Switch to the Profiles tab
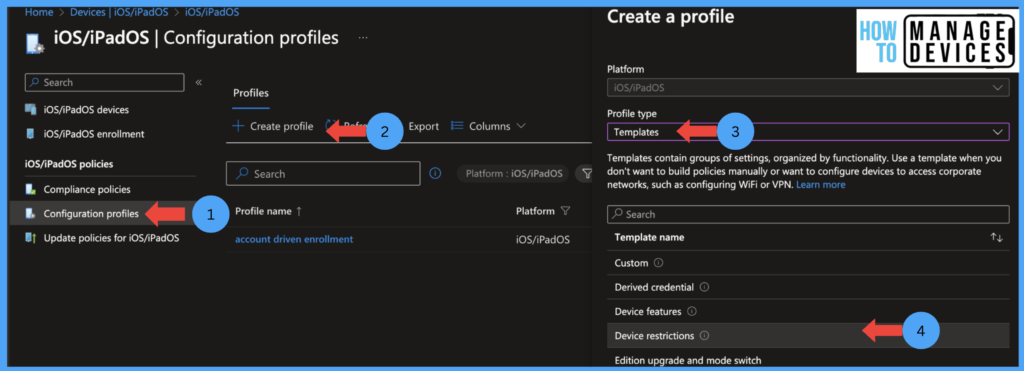Viewport: 1024px width, 371px height. pyautogui.click(x=251, y=93)
